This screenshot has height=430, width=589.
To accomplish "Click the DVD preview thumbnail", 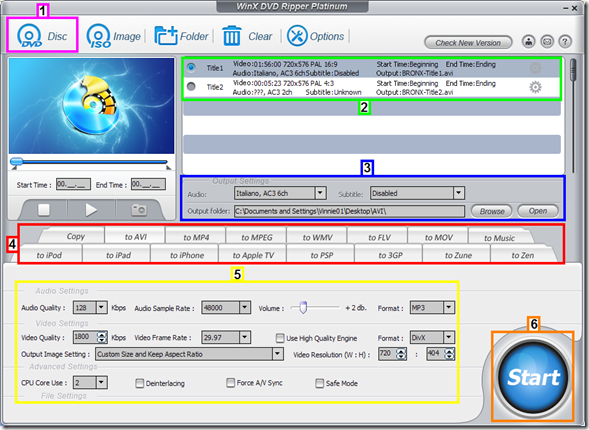I will [x=92, y=106].
